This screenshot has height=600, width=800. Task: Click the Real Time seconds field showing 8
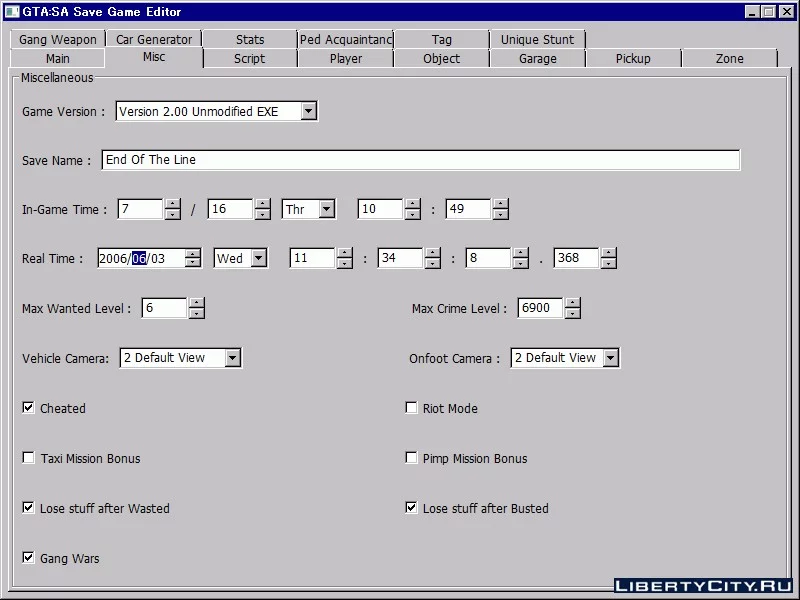tap(488, 258)
